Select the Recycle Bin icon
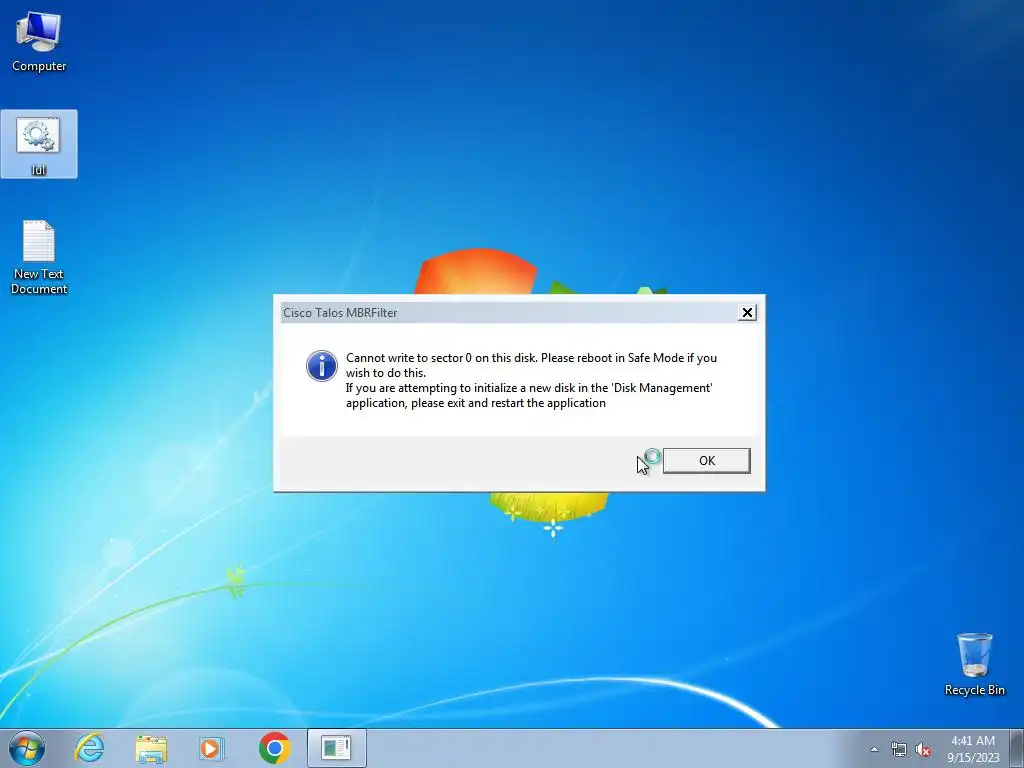Viewport: 1024px width, 768px height. (x=974, y=664)
